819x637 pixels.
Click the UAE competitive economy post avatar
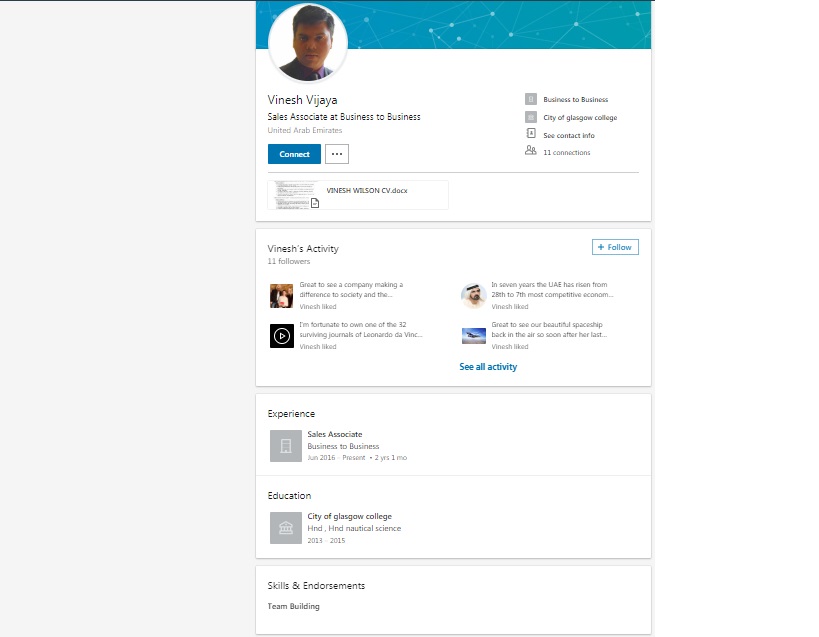(474, 296)
